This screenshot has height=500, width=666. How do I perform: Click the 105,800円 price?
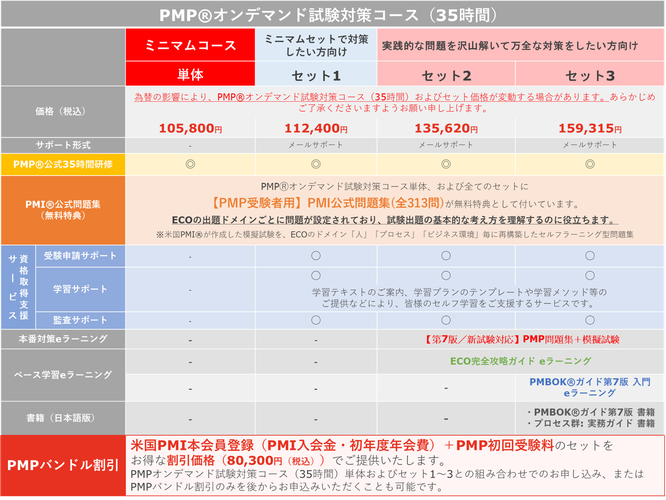coord(190,128)
